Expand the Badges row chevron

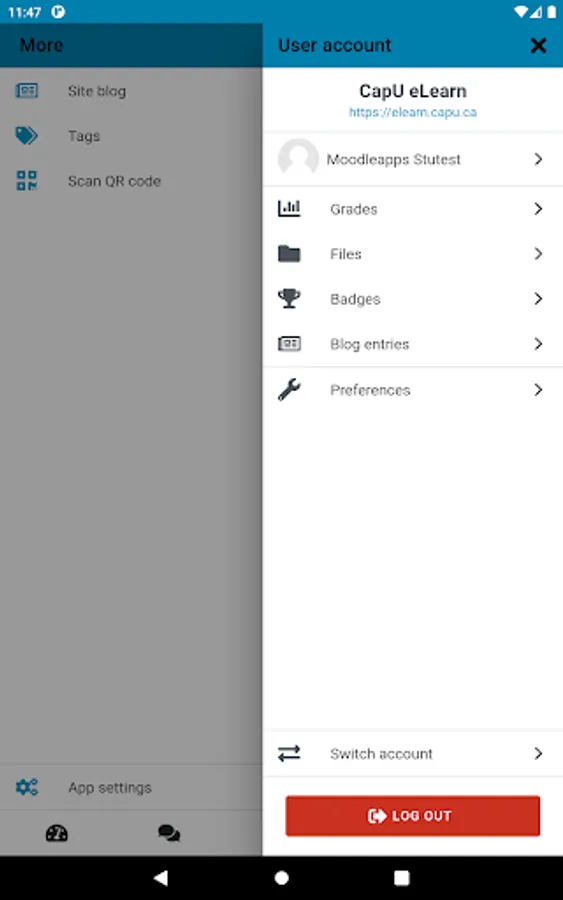point(538,298)
